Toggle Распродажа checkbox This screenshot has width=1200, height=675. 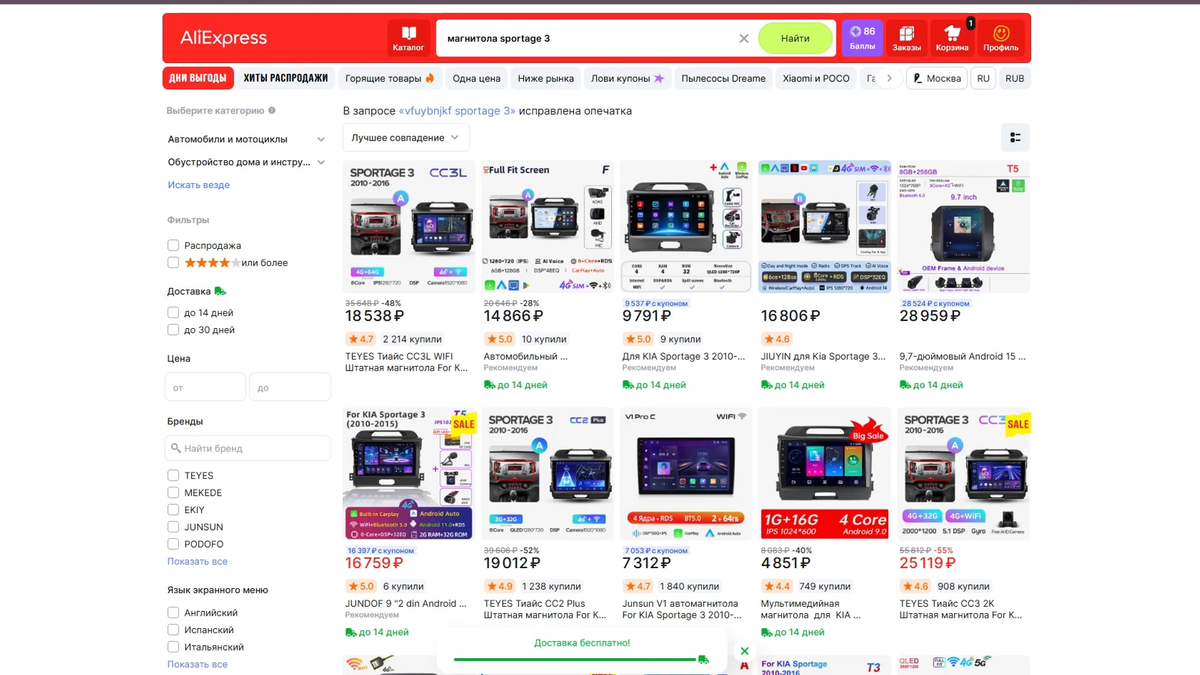tap(173, 245)
